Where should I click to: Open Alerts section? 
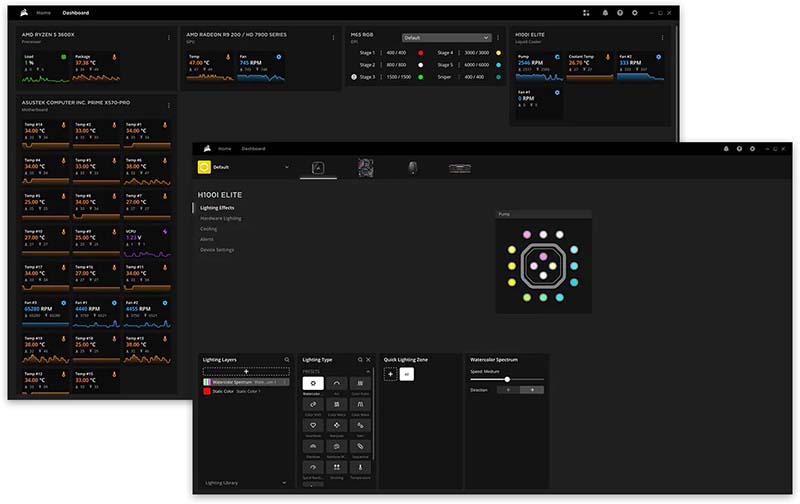[207, 239]
